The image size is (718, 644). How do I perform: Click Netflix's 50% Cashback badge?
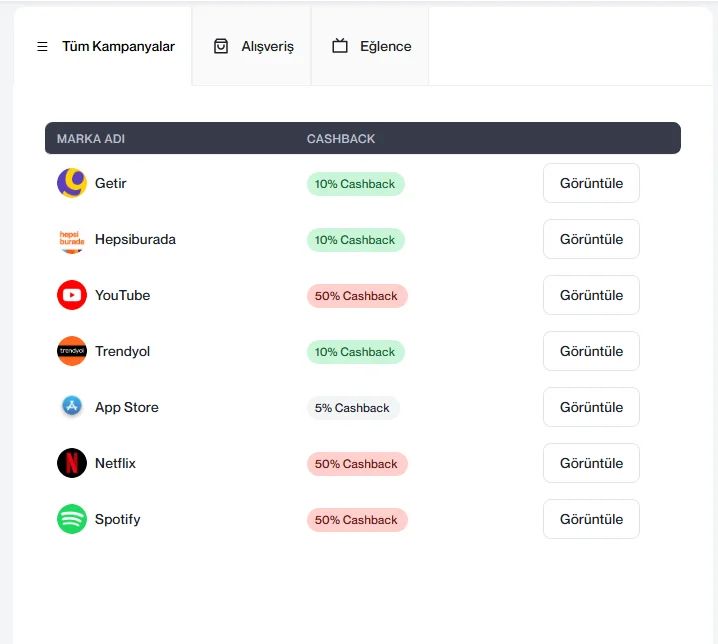tap(357, 464)
